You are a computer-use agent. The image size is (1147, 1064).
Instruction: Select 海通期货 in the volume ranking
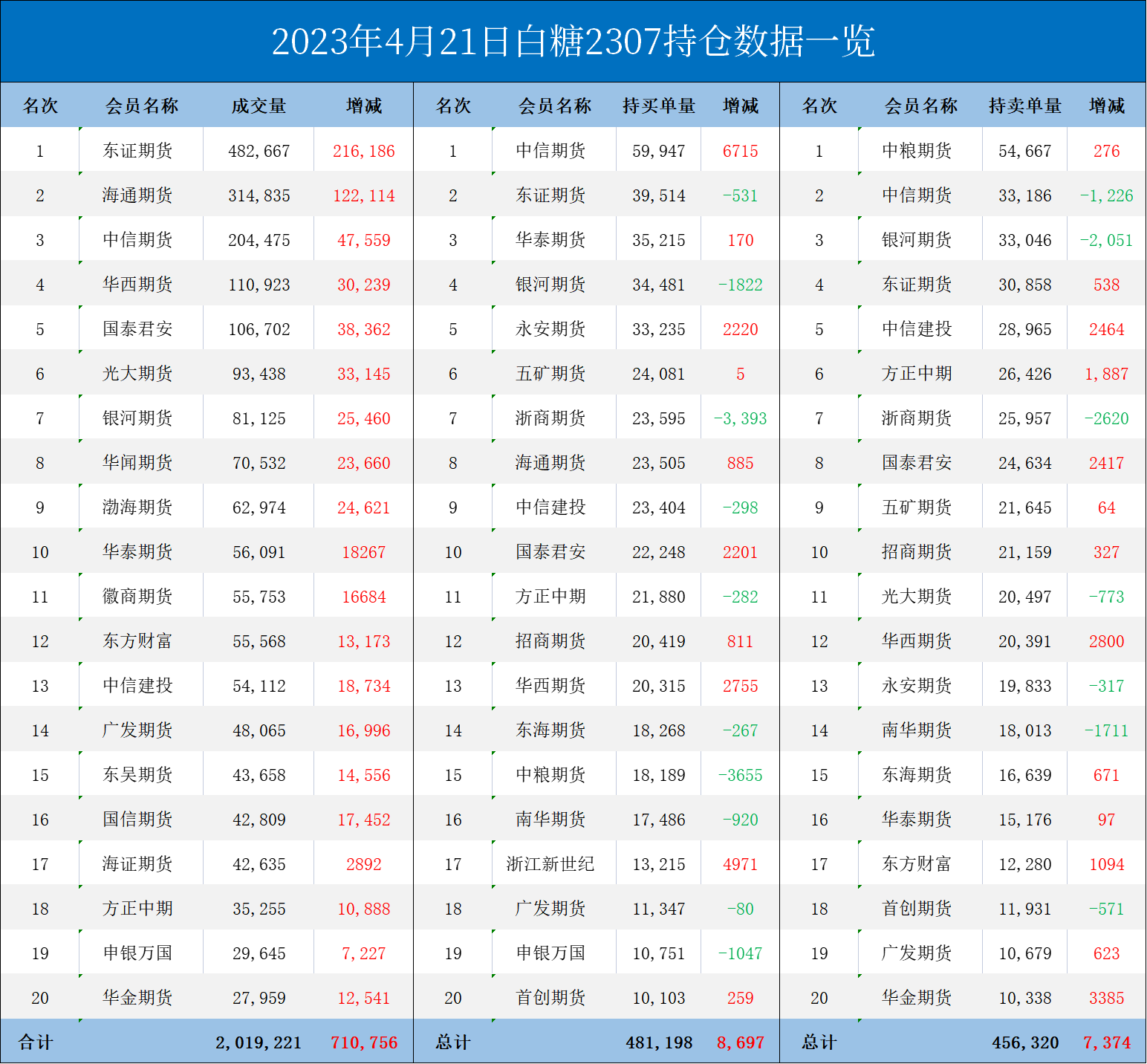[x=137, y=195]
